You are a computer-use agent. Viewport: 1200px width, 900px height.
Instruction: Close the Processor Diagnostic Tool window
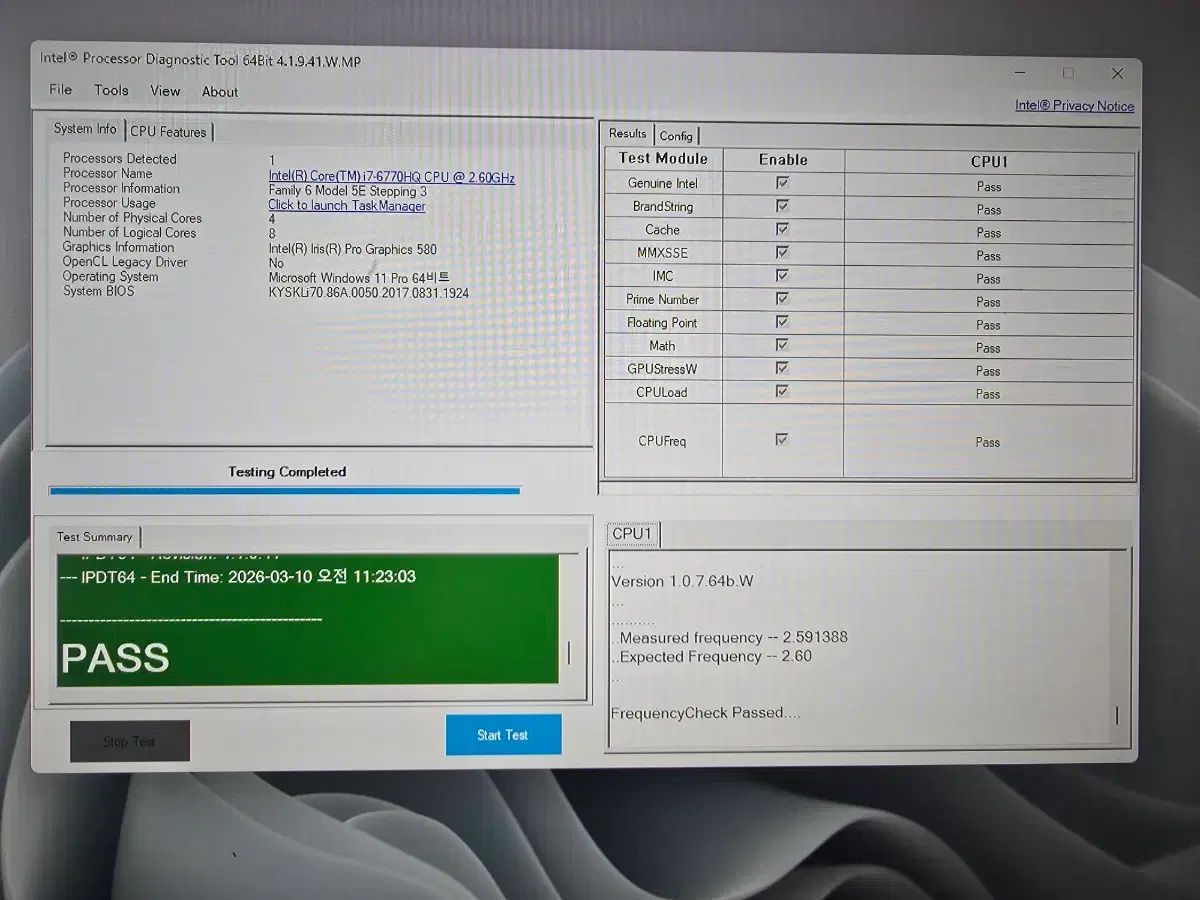click(x=1118, y=73)
